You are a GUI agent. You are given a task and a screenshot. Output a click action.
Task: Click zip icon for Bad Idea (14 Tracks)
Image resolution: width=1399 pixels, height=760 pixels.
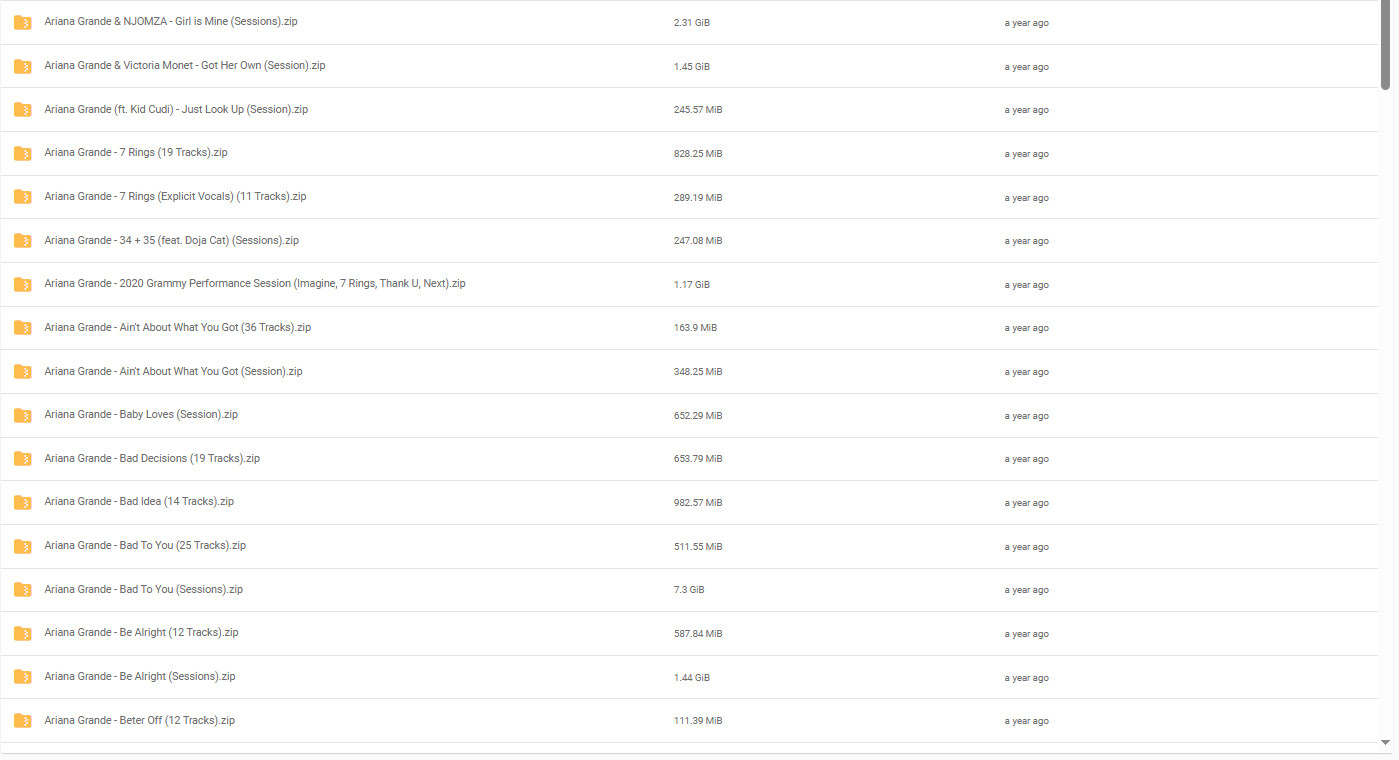click(22, 502)
